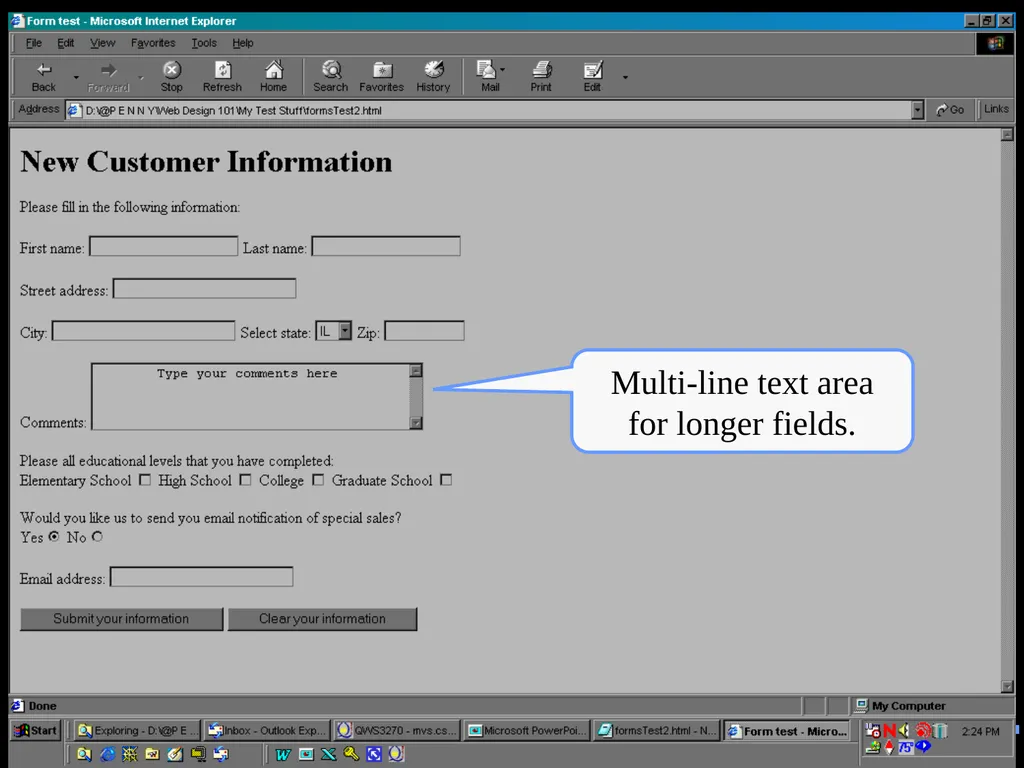Click the First name input field
1024x768 pixels.
point(163,246)
